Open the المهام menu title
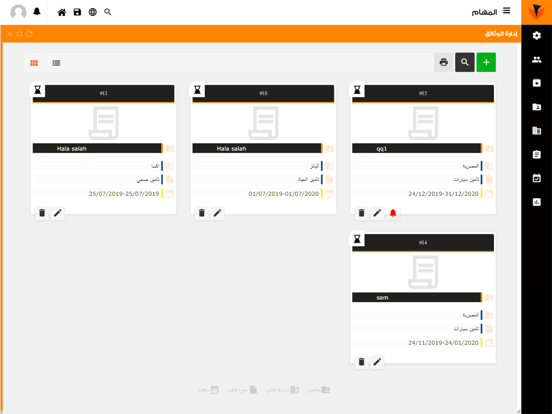Viewport: 552px width, 414px height. tap(484, 12)
